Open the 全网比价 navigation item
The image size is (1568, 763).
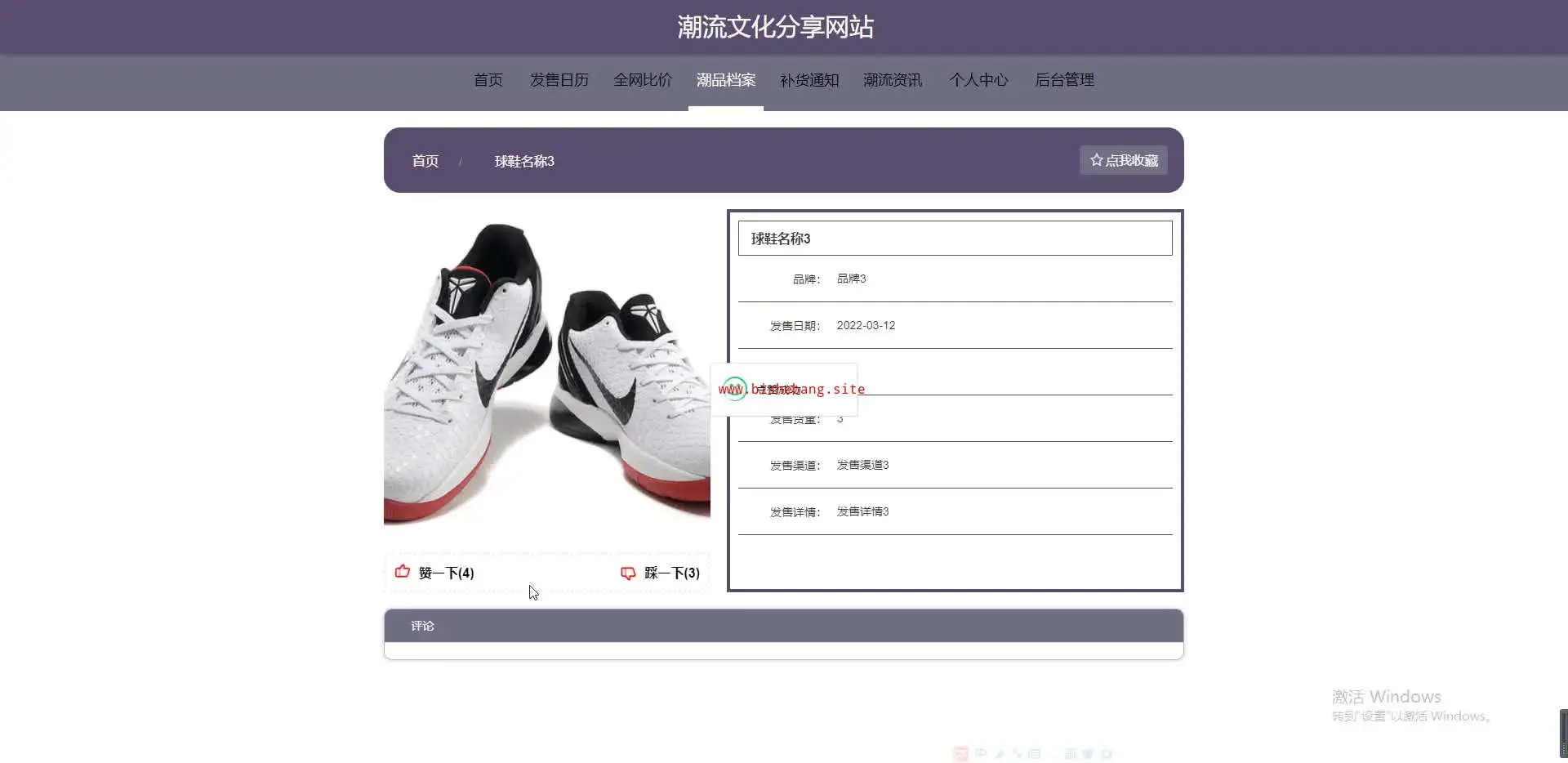643,80
